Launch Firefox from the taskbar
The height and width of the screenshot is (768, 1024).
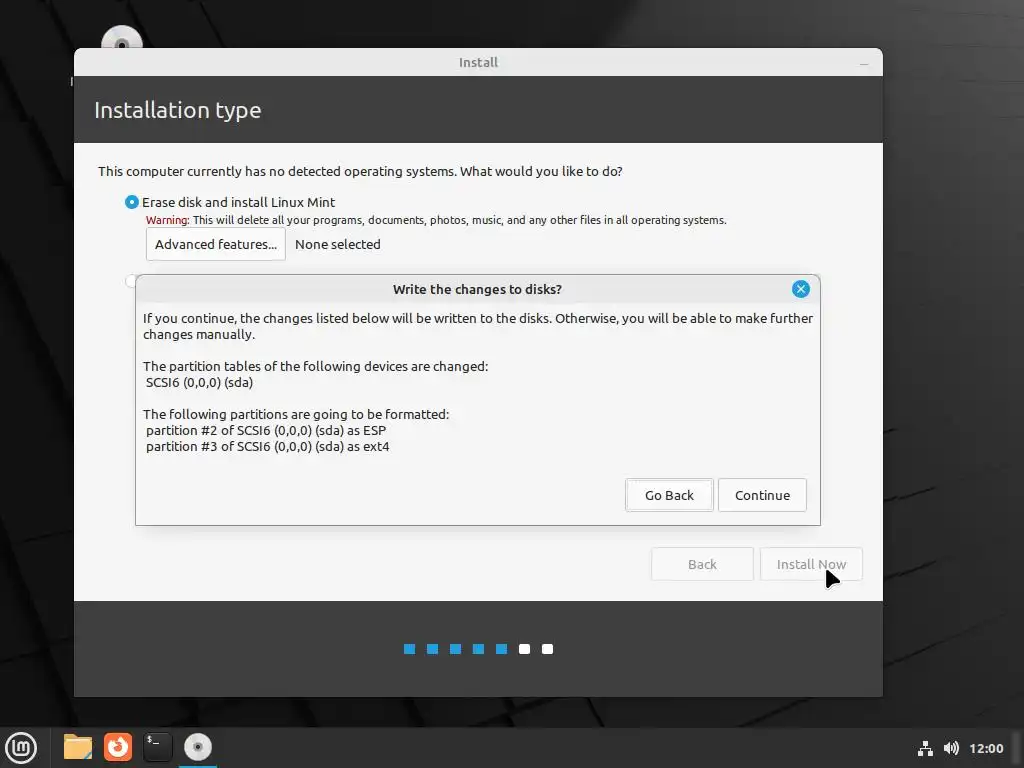pyautogui.click(x=118, y=747)
